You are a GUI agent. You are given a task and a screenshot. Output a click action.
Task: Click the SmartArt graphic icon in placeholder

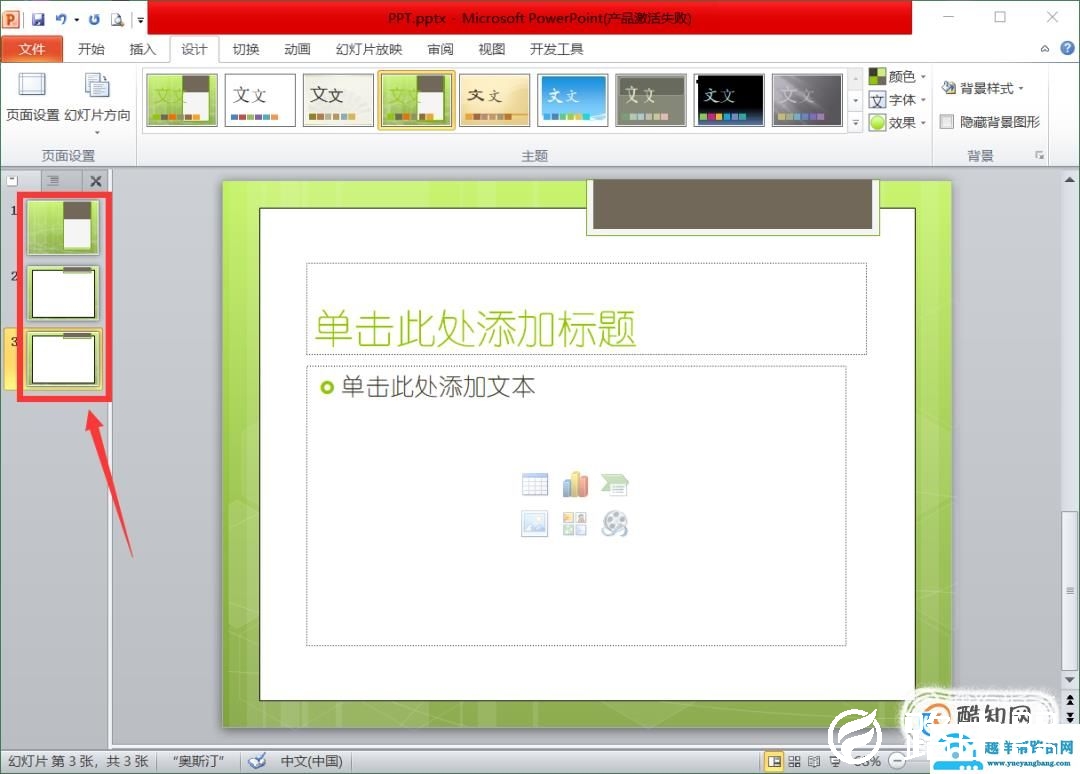(x=615, y=483)
